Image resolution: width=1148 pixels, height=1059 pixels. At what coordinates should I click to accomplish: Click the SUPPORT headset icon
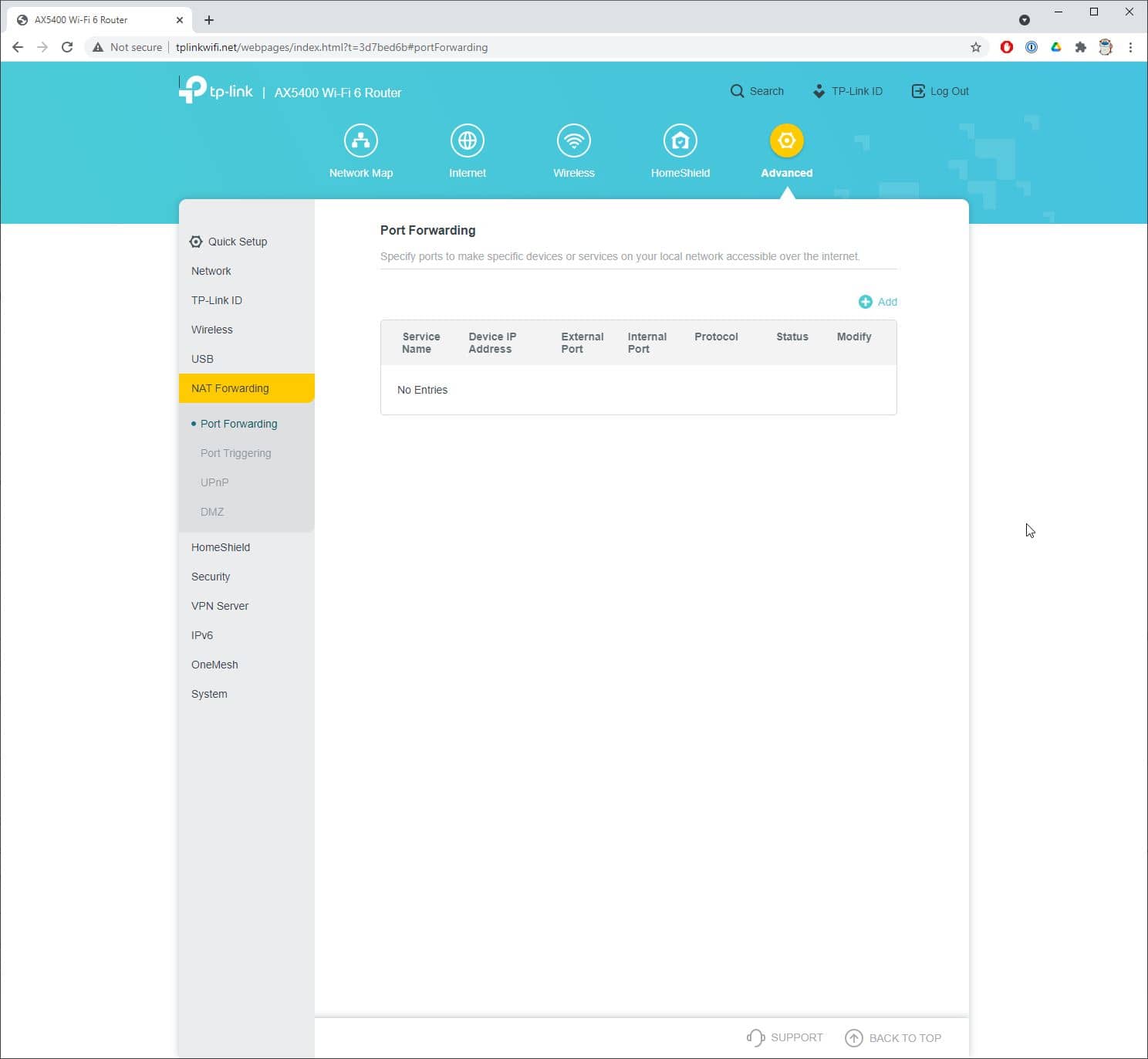(755, 1037)
